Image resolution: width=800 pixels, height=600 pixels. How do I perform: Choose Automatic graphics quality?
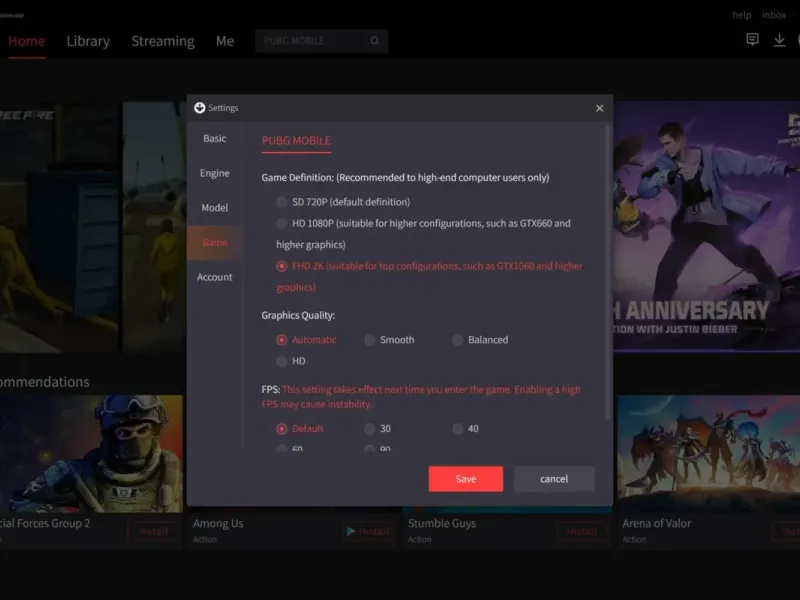(281, 340)
